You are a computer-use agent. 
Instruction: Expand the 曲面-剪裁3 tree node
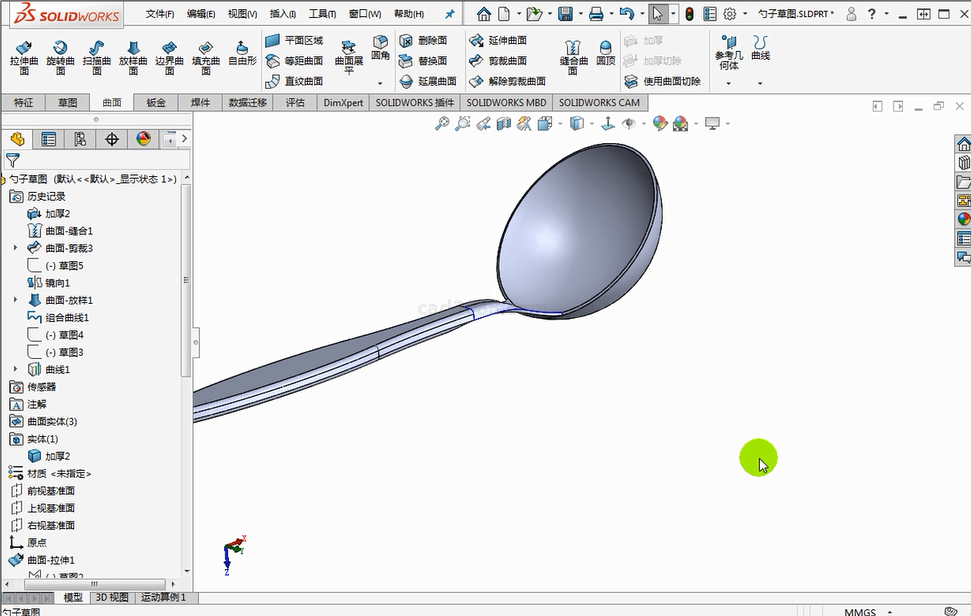(15, 248)
